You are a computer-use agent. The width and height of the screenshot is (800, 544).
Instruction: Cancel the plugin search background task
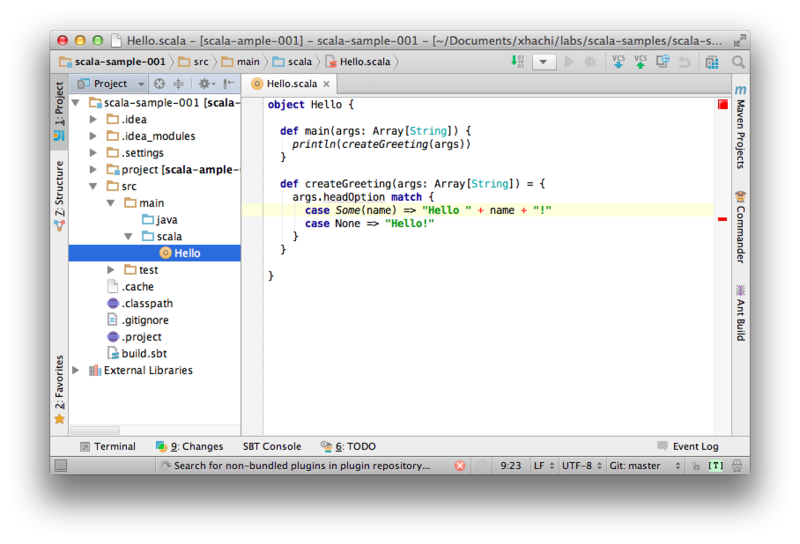coord(460,466)
